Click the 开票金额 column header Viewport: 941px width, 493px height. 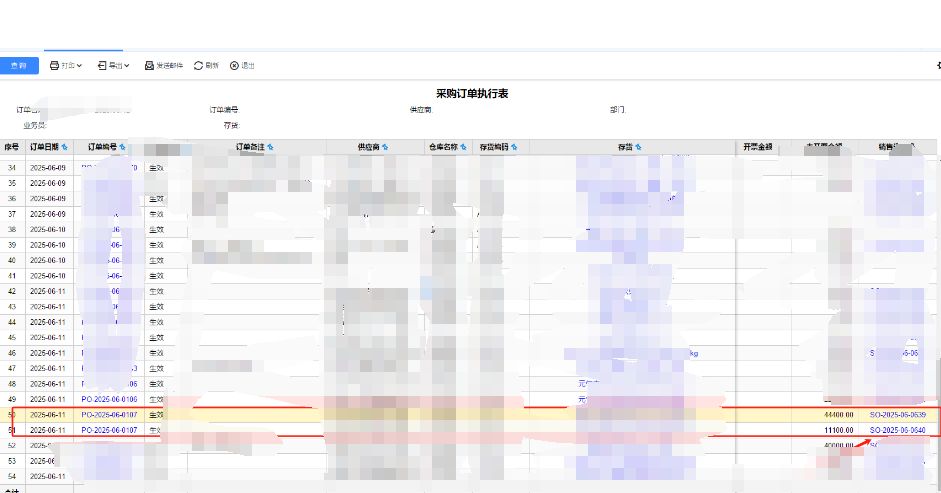coord(757,147)
